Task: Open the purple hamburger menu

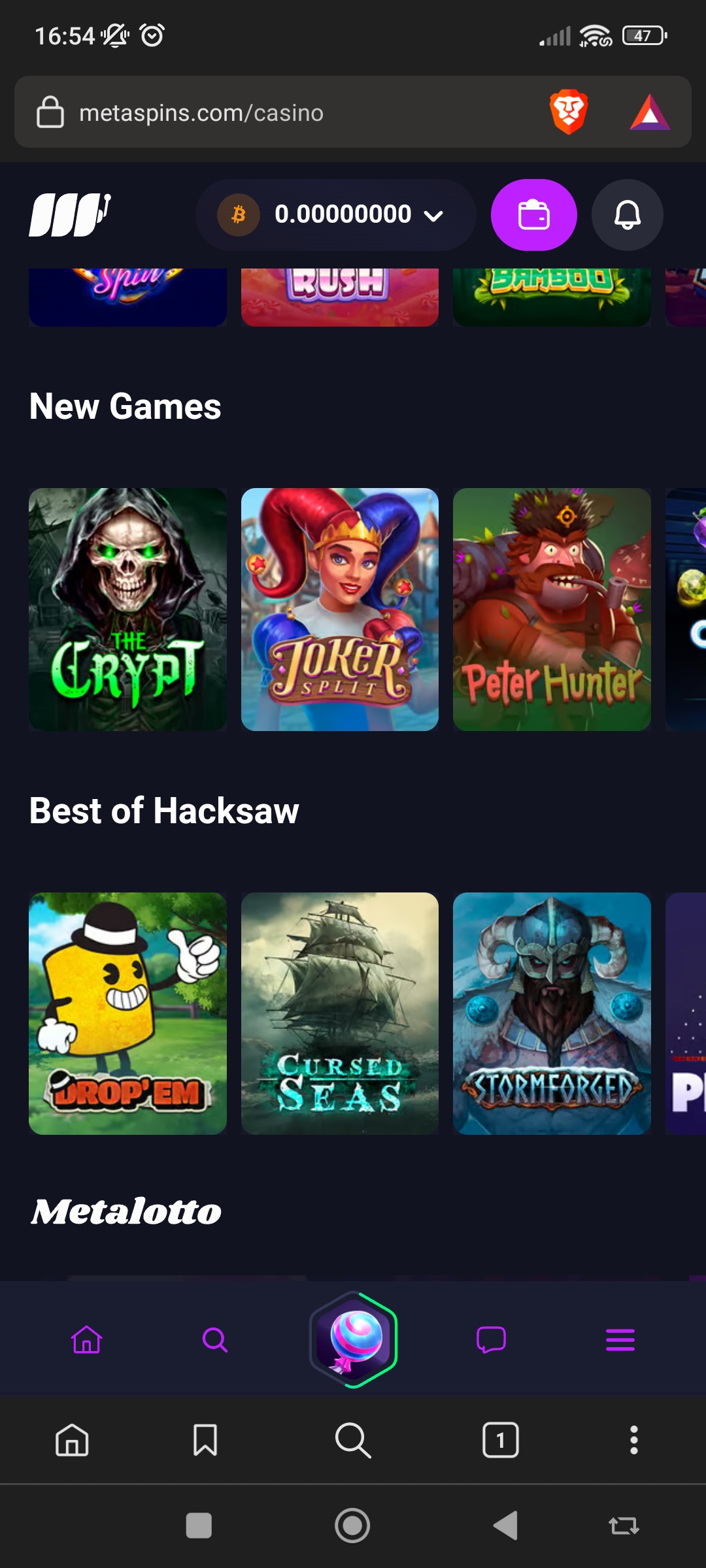Action: click(620, 1340)
